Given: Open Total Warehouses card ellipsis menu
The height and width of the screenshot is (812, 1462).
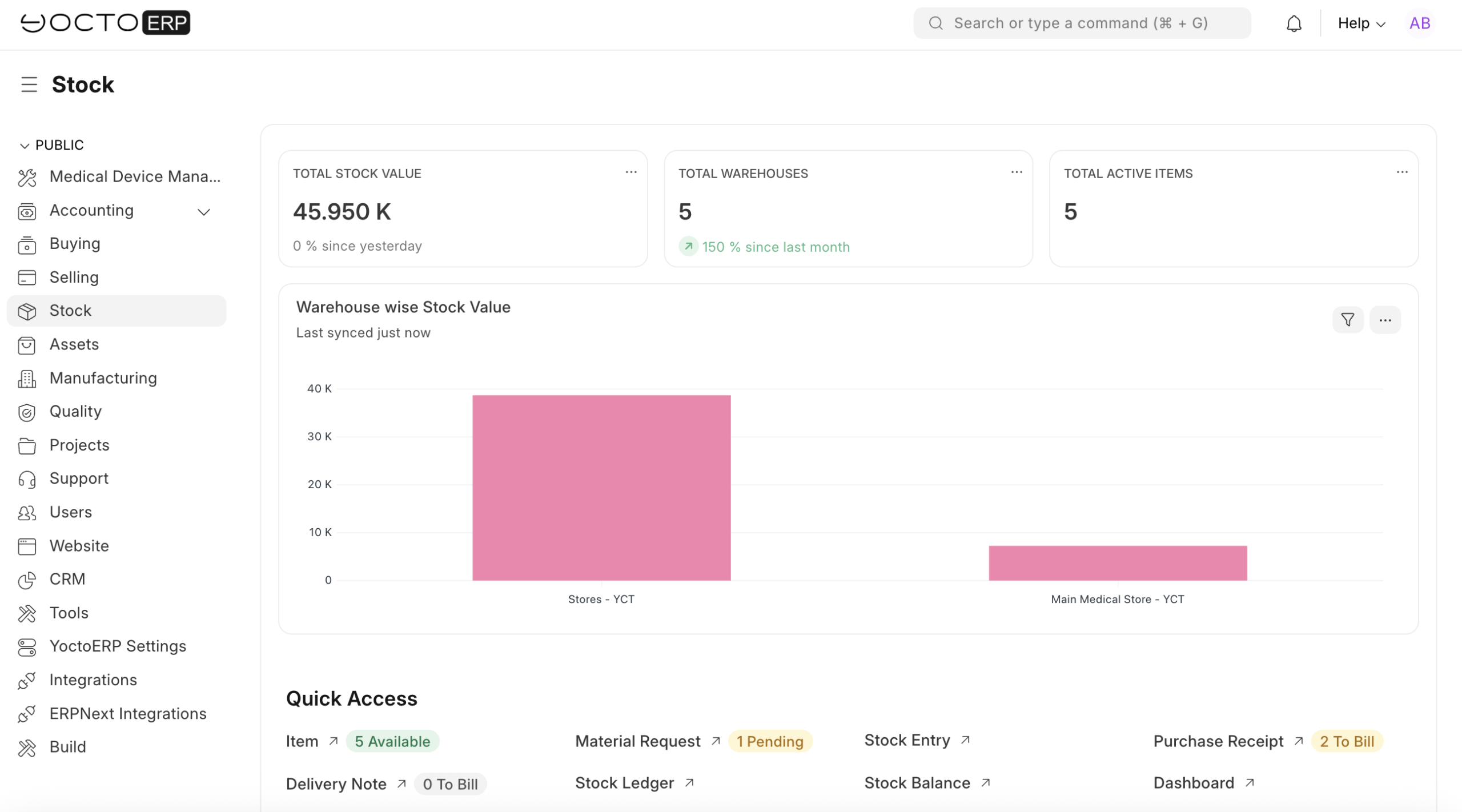Looking at the screenshot, I should [1016, 172].
